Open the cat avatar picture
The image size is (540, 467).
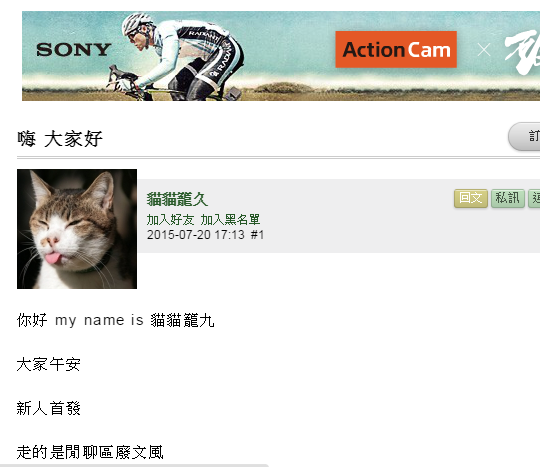[77, 229]
